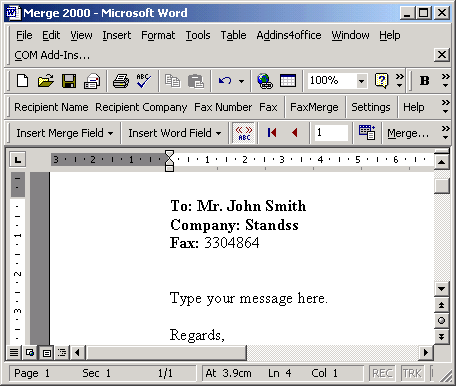Viewport: 456px width, 386px height.
Task: Open the Addins4office menu
Action: pyautogui.click(x=289, y=35)
